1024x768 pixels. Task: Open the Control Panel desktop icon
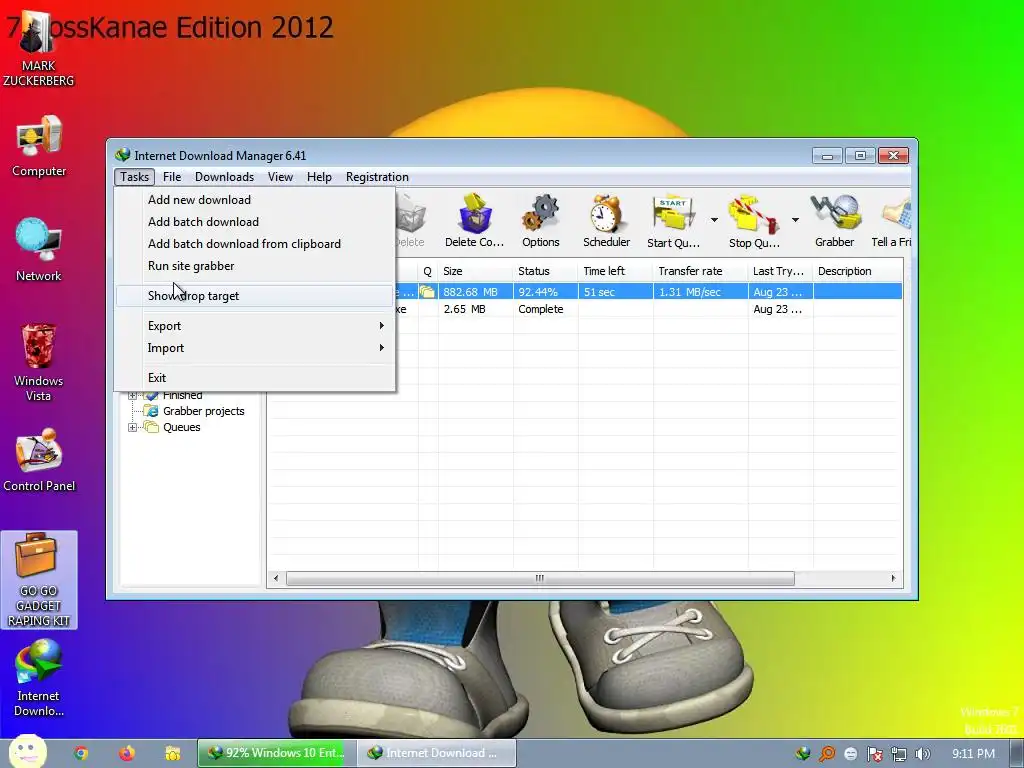coord(39,460)
